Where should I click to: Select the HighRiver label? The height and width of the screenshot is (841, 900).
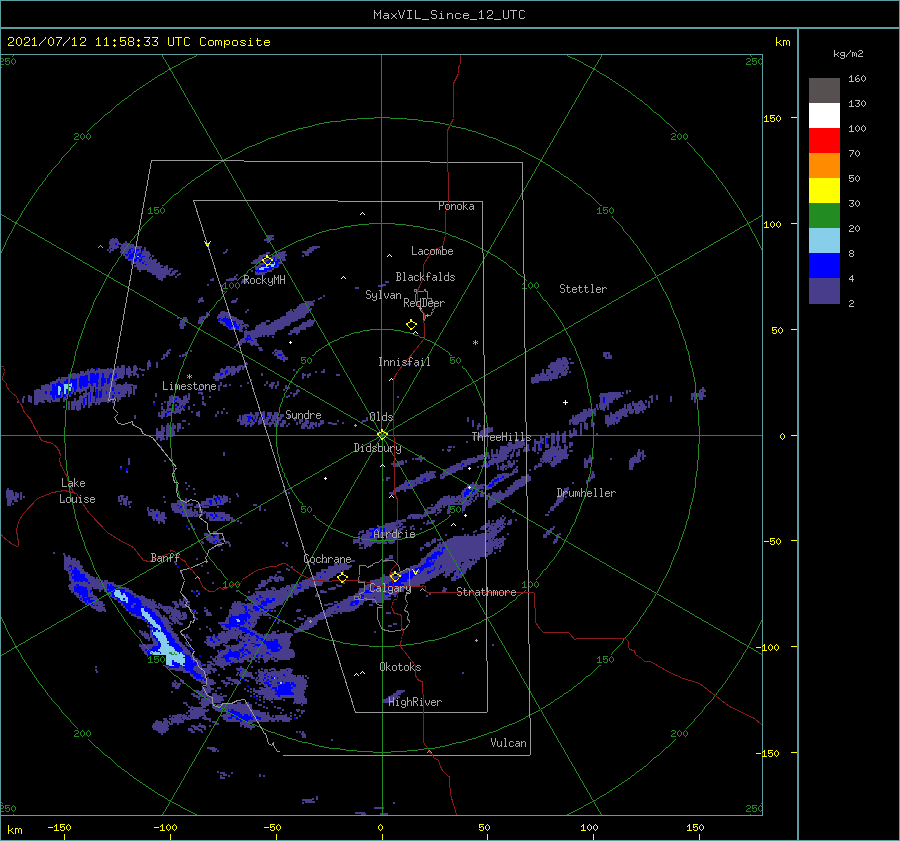pyautogui.click(x=415, y=702)
